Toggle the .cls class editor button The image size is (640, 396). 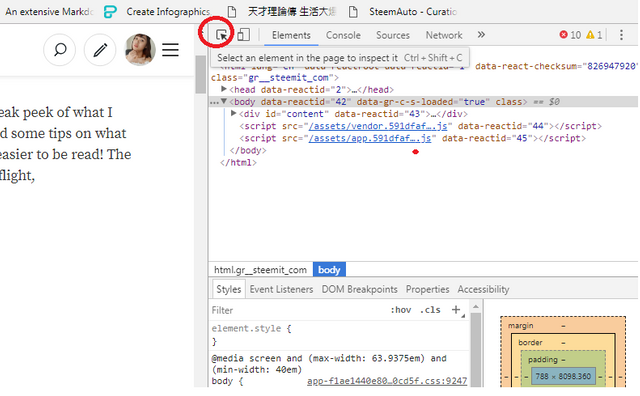(430, 310)
